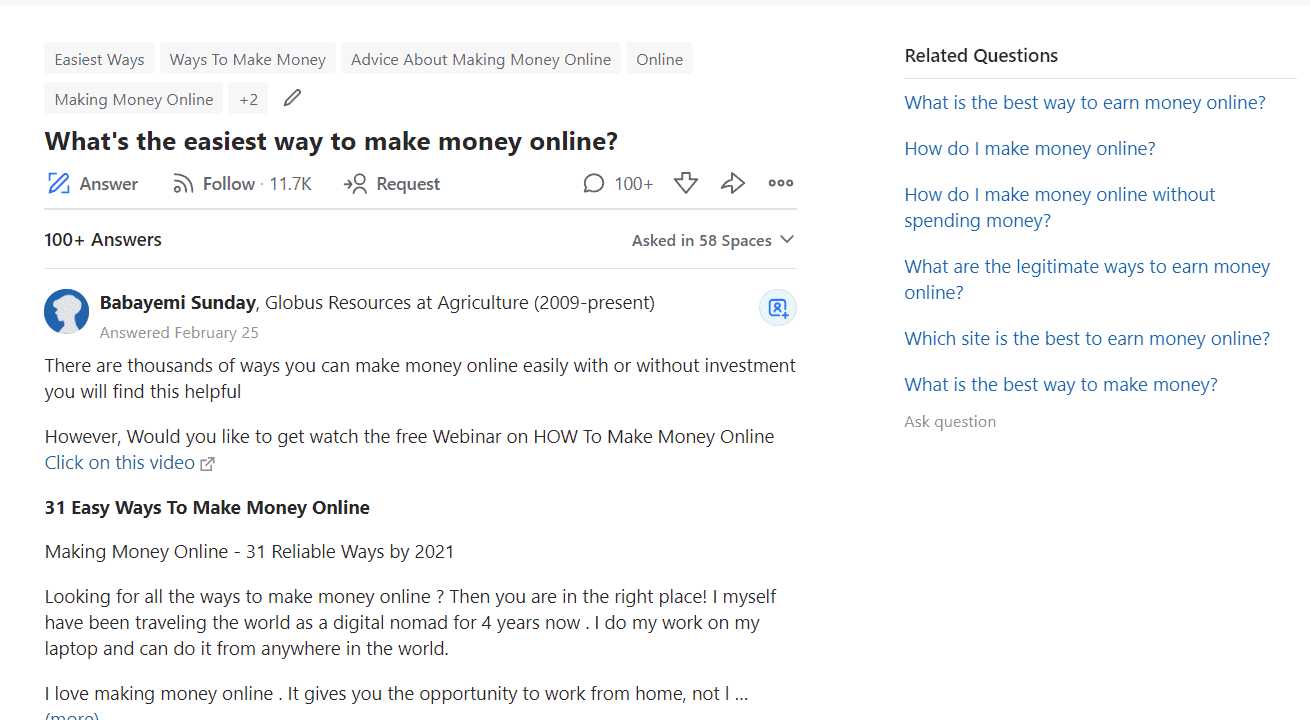This screenshot has height=720, width=1310.
Task: Click the Request person-arrow icon
Action: point(356,184)
